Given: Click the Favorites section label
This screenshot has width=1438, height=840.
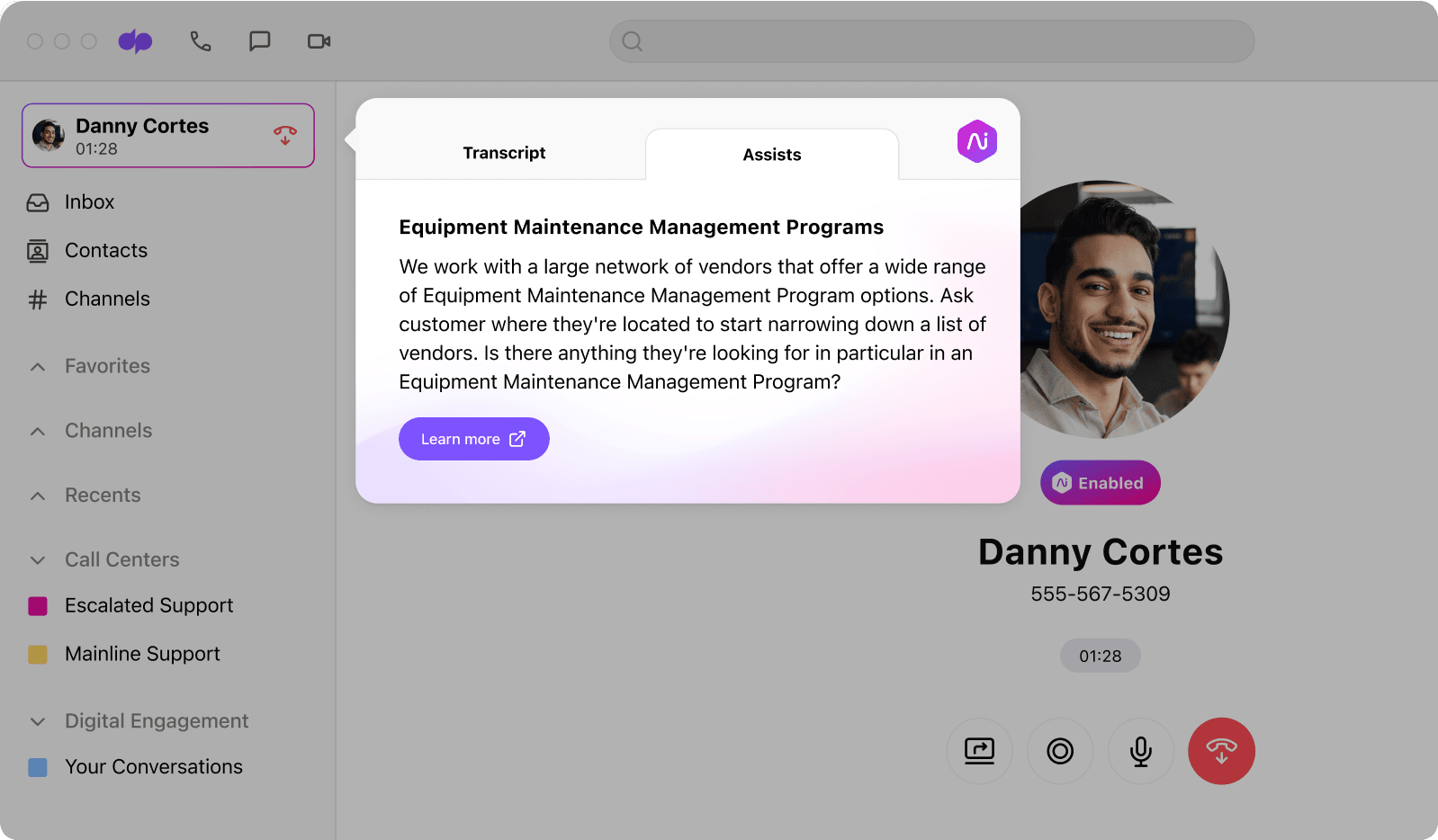Looking at the screenshot, I should 107,366.
